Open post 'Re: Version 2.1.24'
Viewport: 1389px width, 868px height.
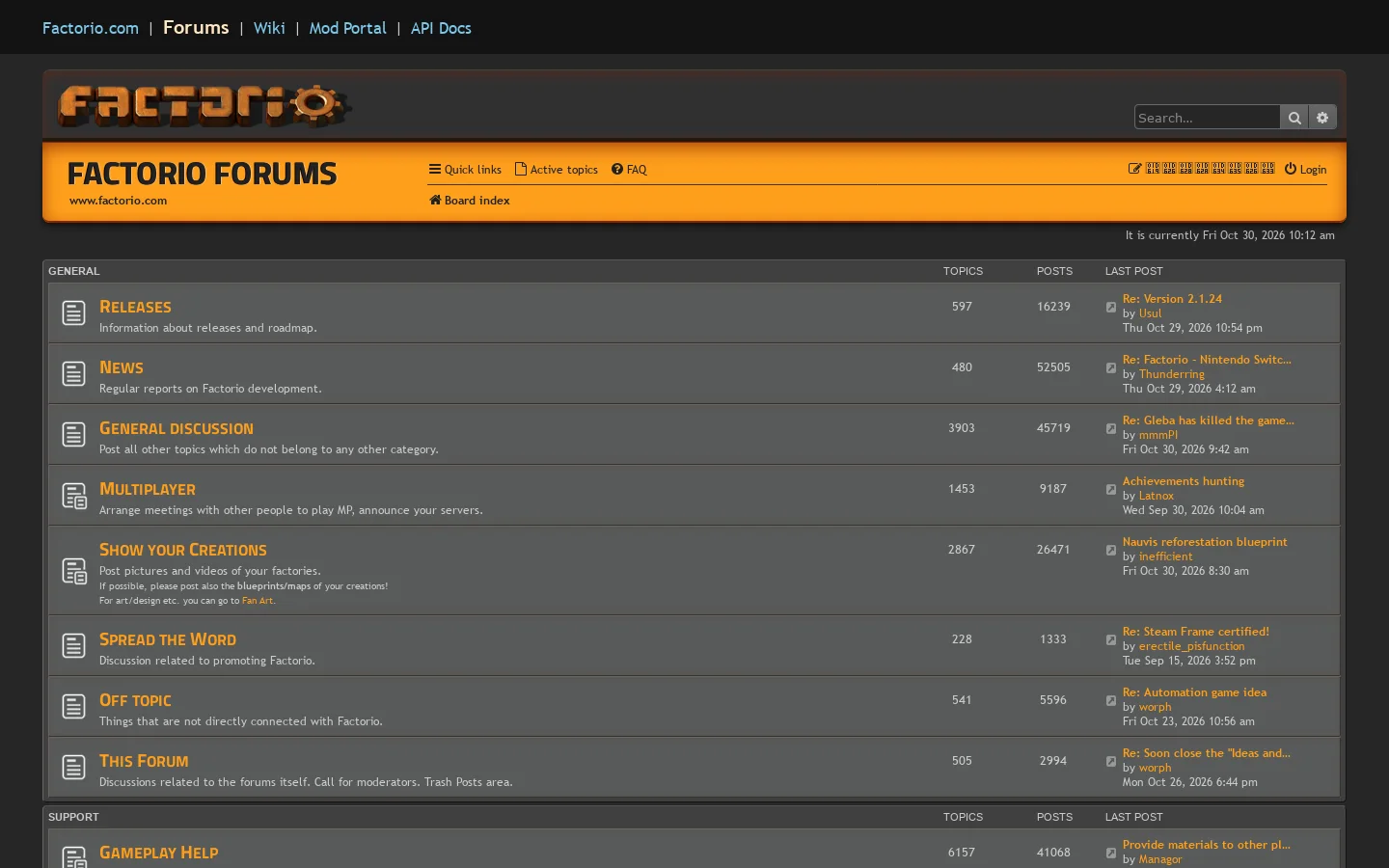pyautogui.click(x=1172, y=299)
